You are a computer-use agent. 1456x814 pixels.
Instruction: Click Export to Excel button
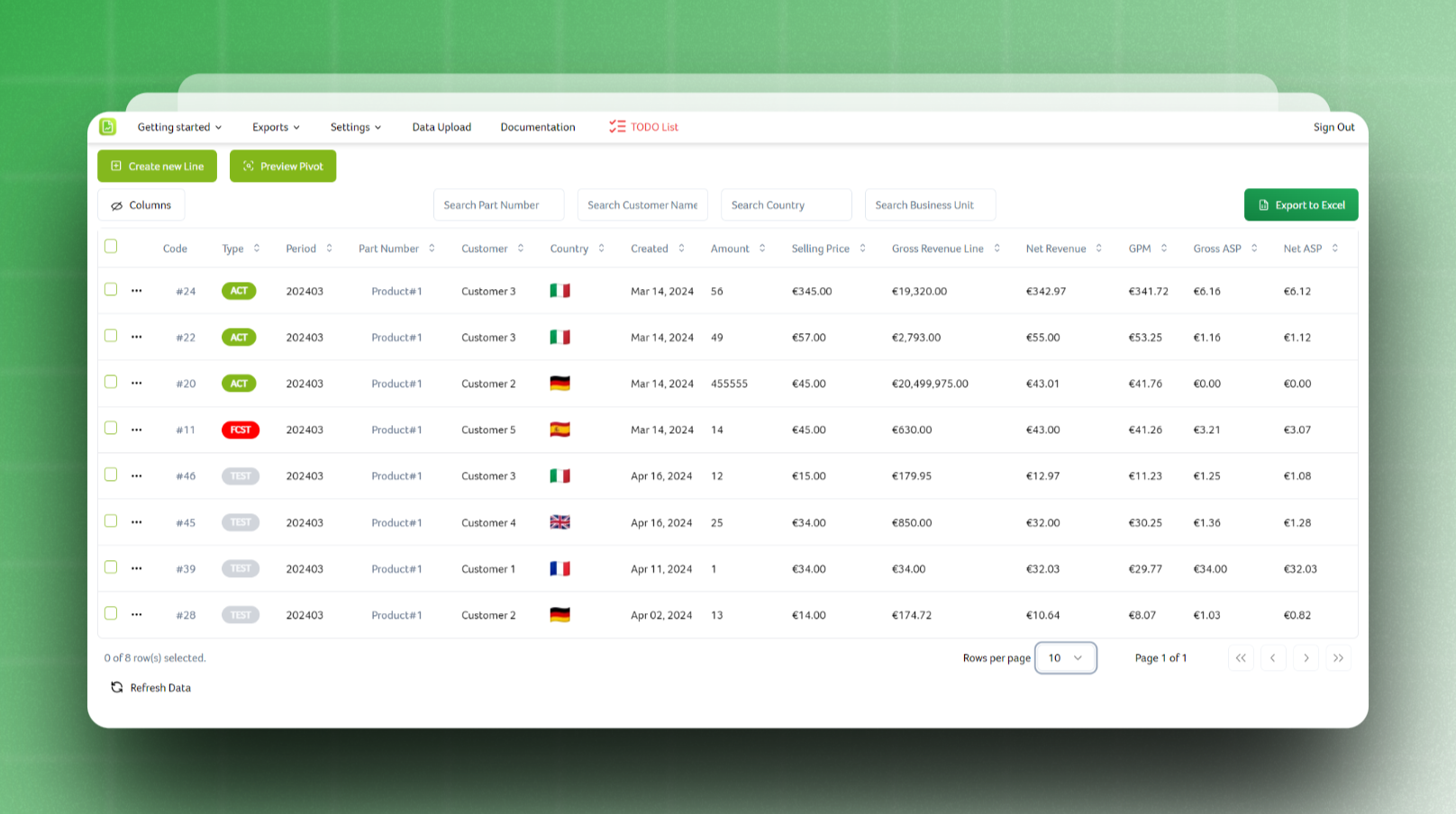tap(1301, 205)
